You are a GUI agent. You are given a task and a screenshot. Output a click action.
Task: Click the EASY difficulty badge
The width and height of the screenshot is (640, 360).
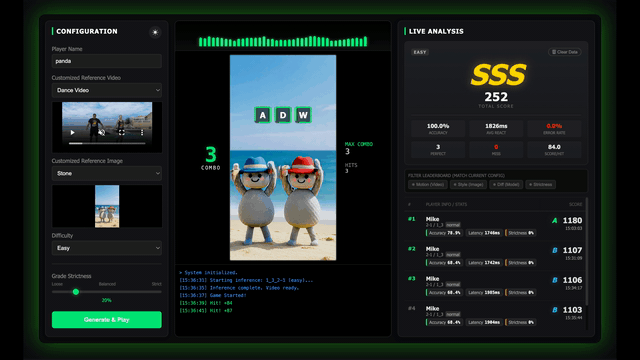[420, 52]
